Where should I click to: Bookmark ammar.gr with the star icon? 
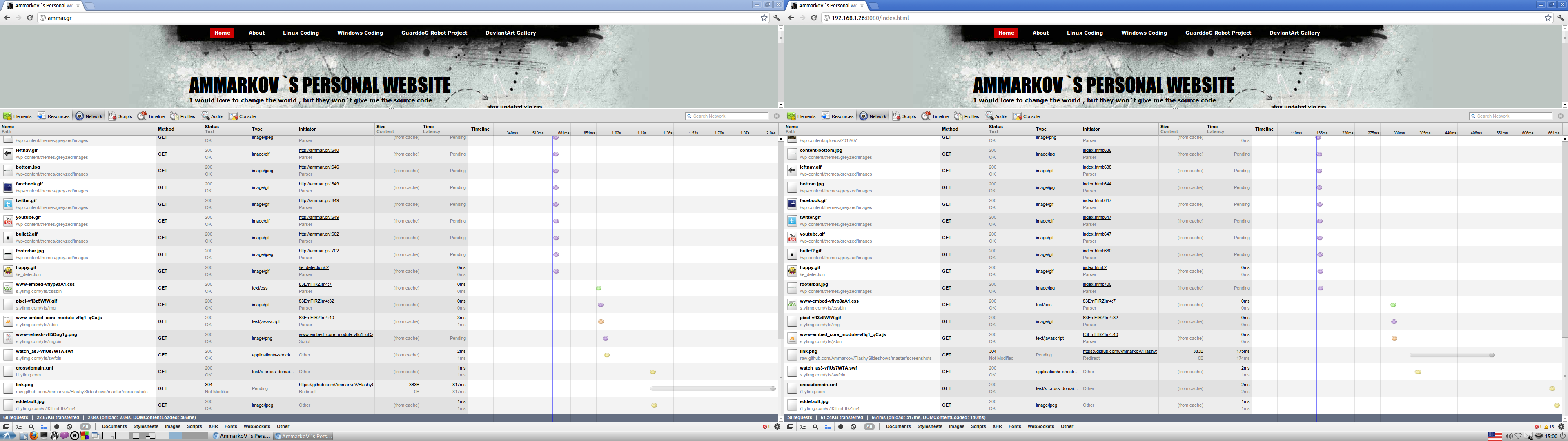pos(764,18)
